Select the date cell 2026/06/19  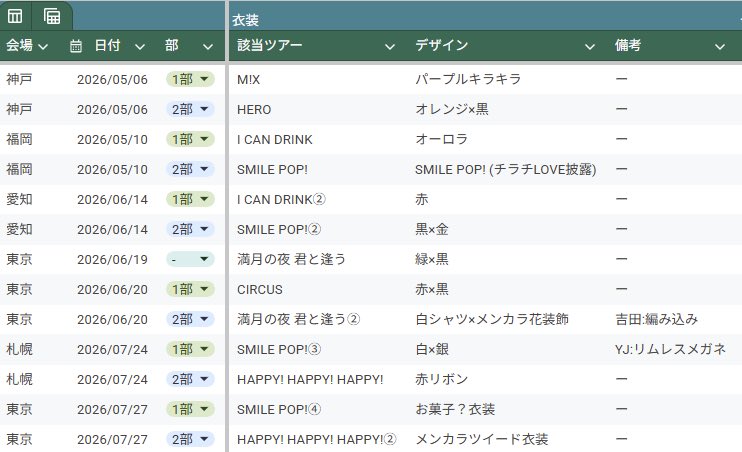tap(112, 260)
